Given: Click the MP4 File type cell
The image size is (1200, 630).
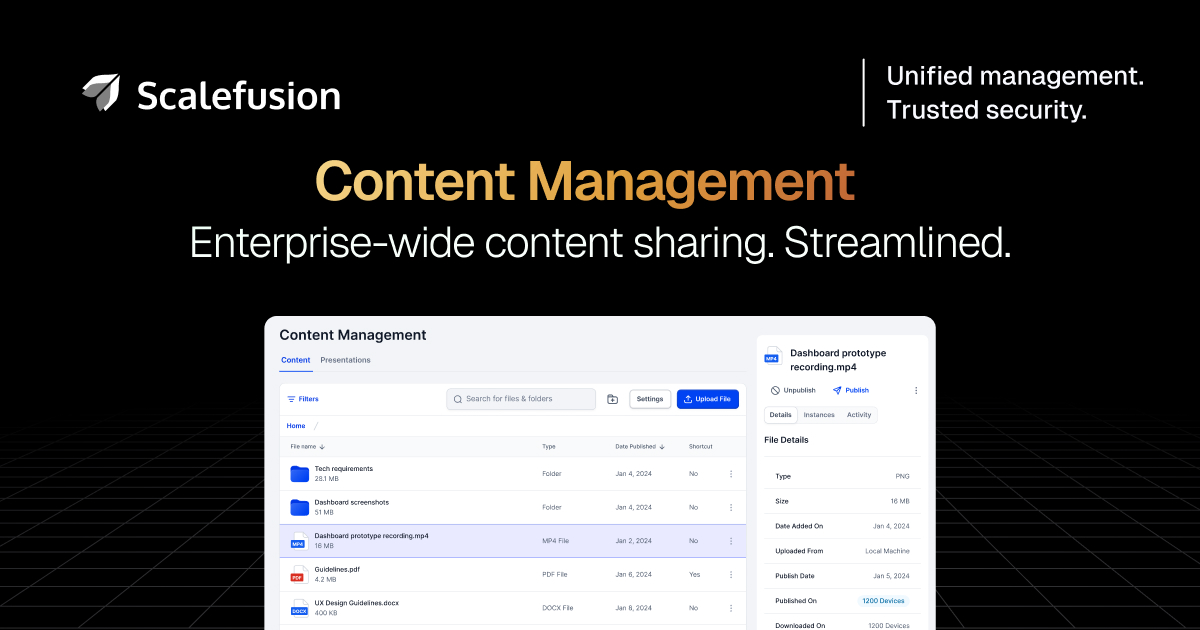Looking at the screenshot, I should coord(555,541).
